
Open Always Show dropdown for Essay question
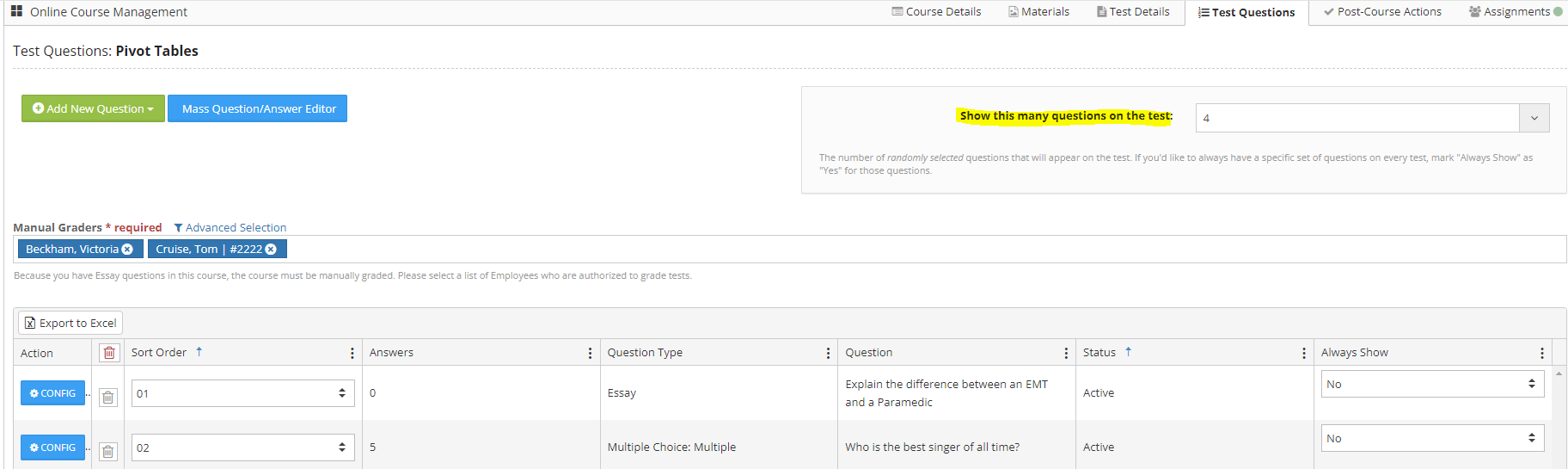pyautogui.click(x=1432, y=384)
